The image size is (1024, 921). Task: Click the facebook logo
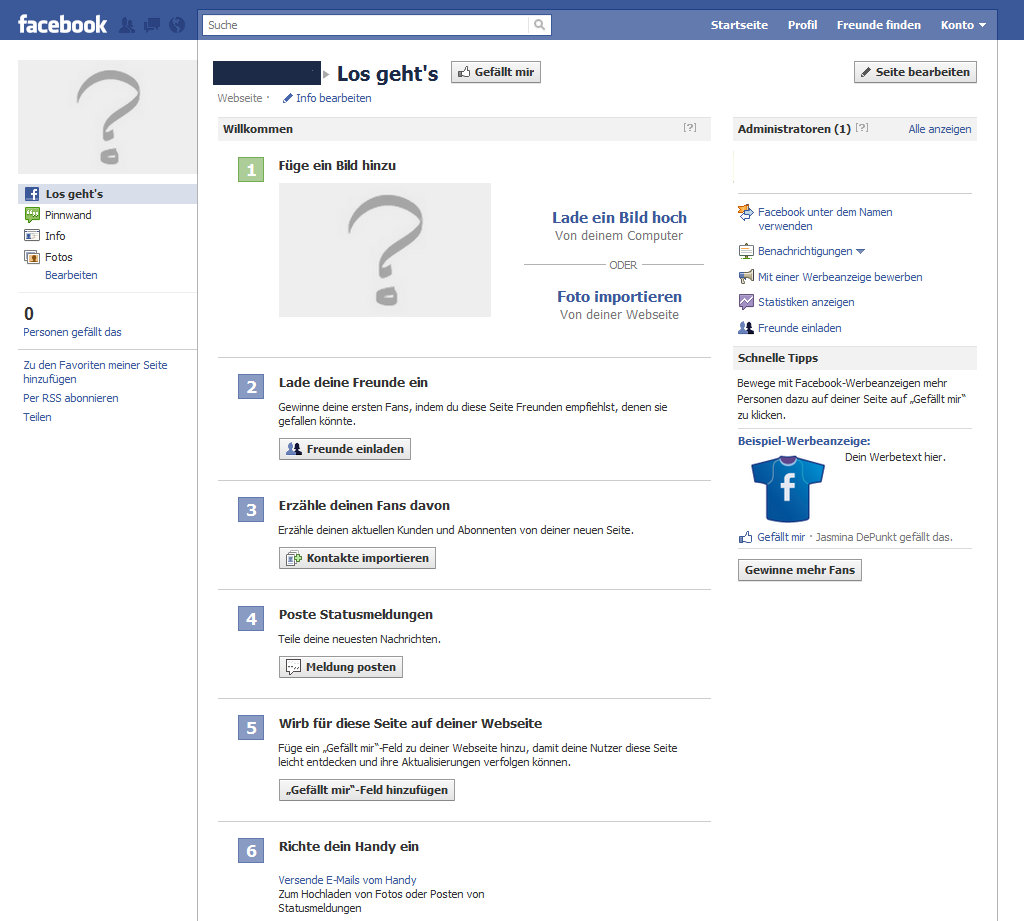click(x=62, y=25)
